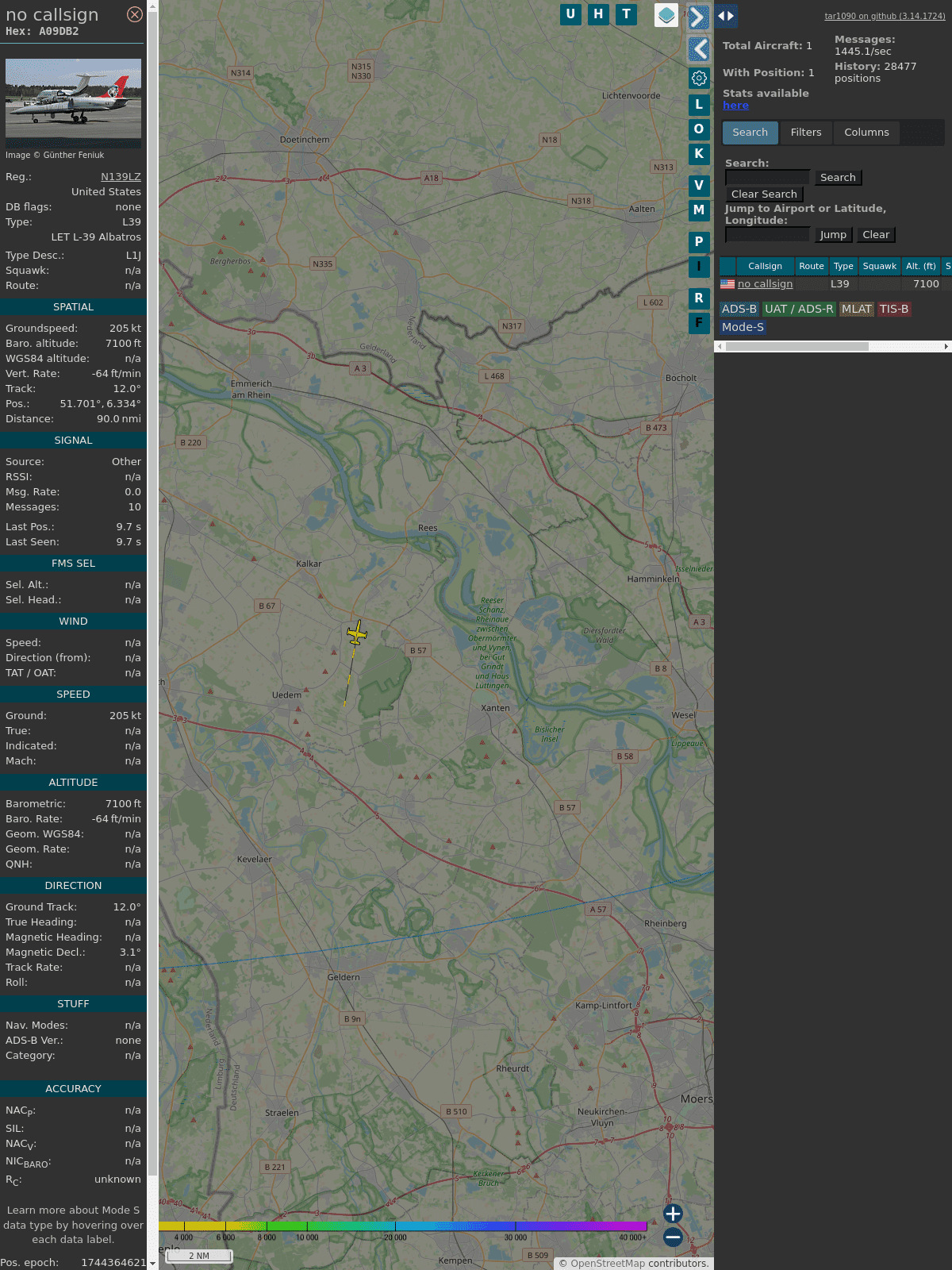Toggle the Mode-S source filter
The height and width of the screenshot is (1270, 952).
[743, 328]
